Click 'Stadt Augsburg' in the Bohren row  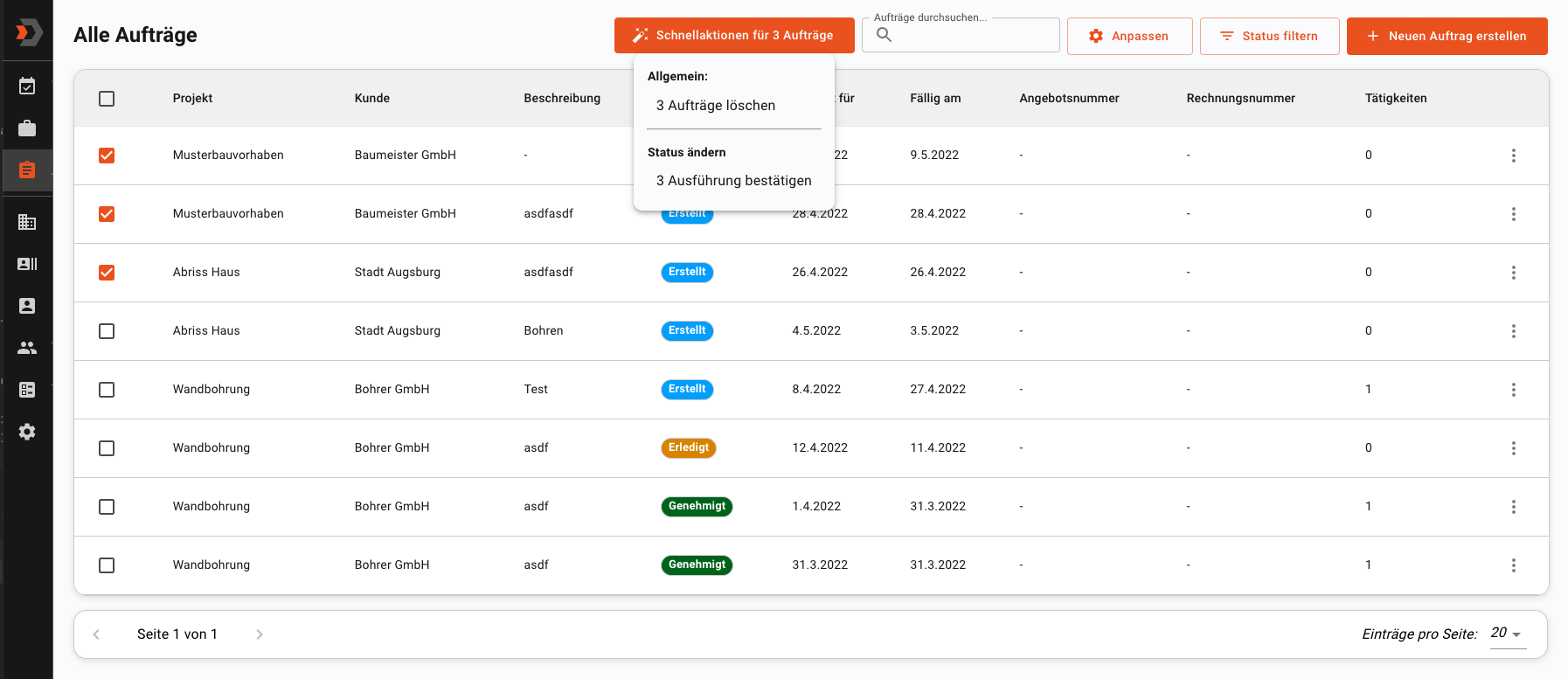398,331
